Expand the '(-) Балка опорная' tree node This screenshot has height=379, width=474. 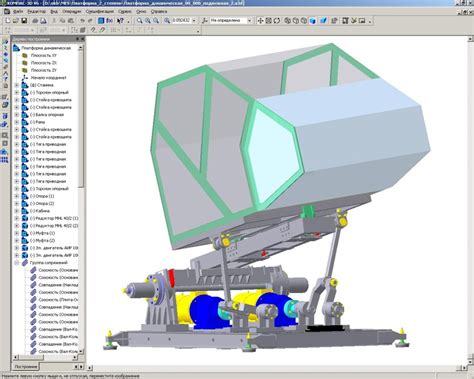click(17, 115)
